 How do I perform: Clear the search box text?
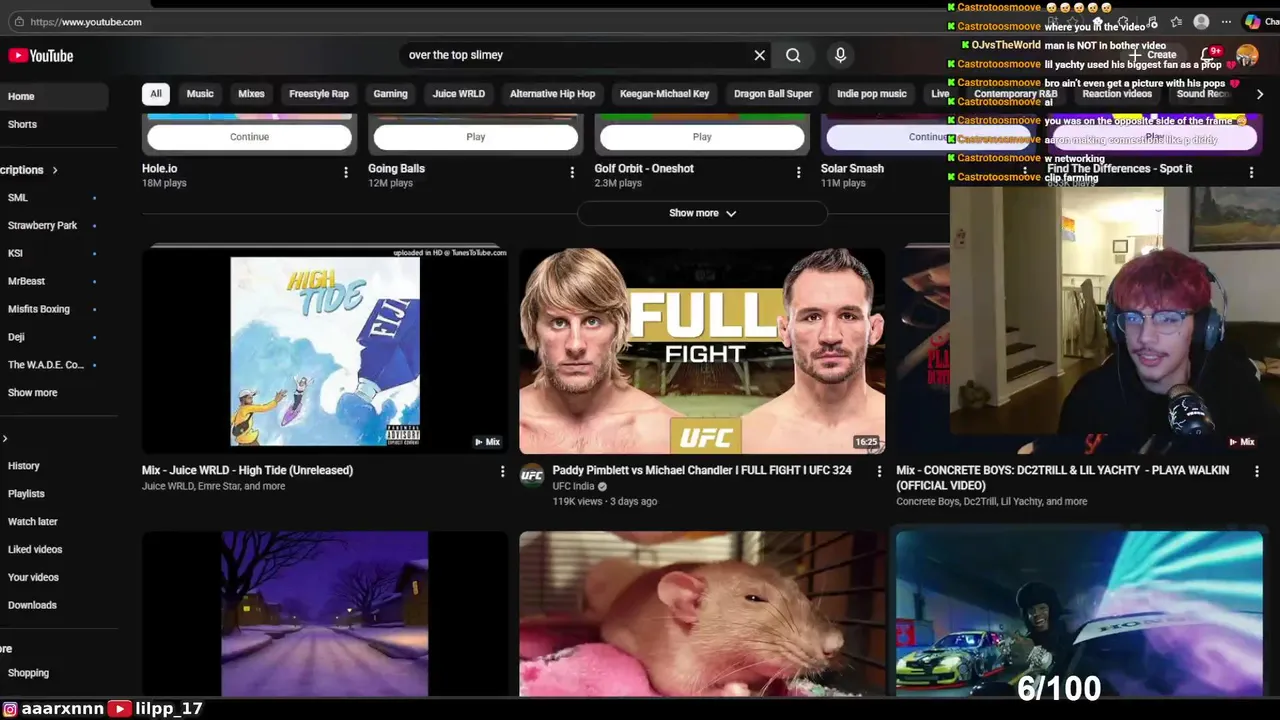tap(760, 56)
